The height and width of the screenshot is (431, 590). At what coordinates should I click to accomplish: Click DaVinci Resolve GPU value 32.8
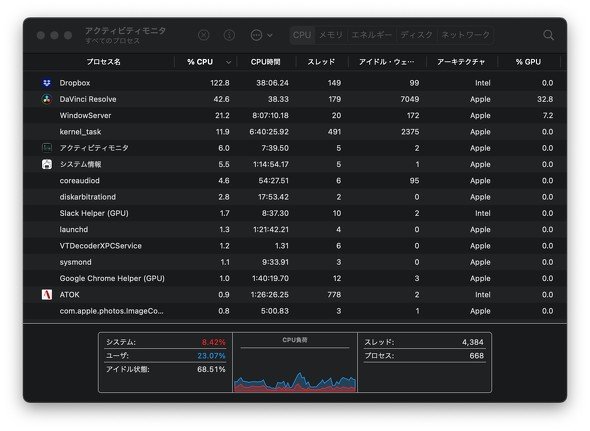pyautogui.click(x=545, y=99)
